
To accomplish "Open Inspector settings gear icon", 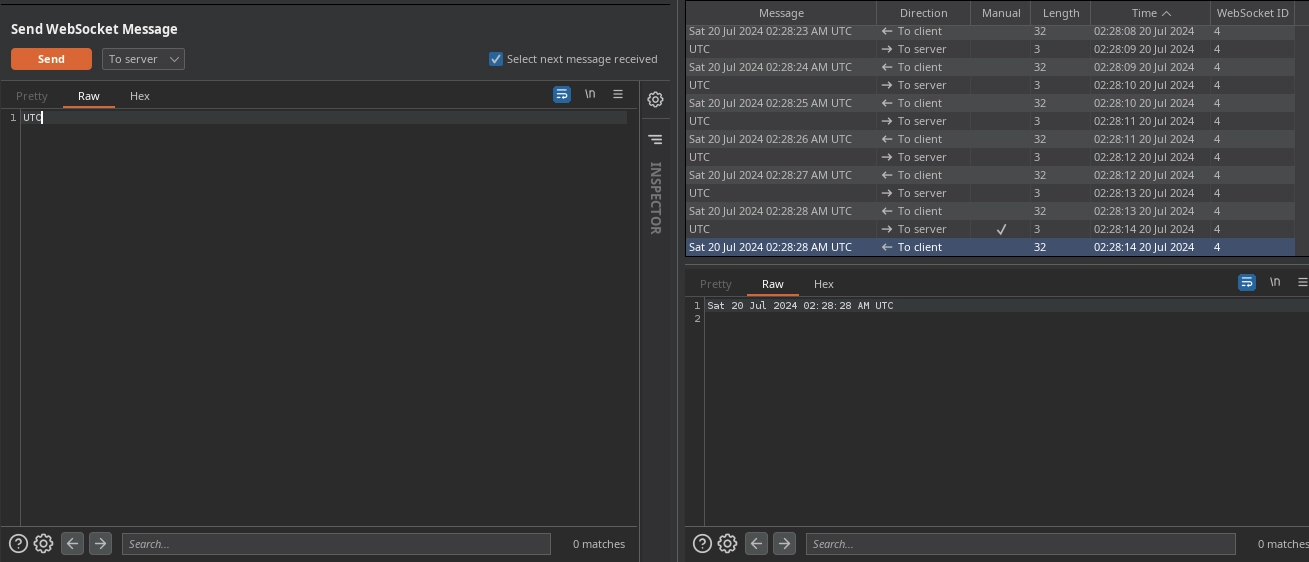I will pos(655,99).
